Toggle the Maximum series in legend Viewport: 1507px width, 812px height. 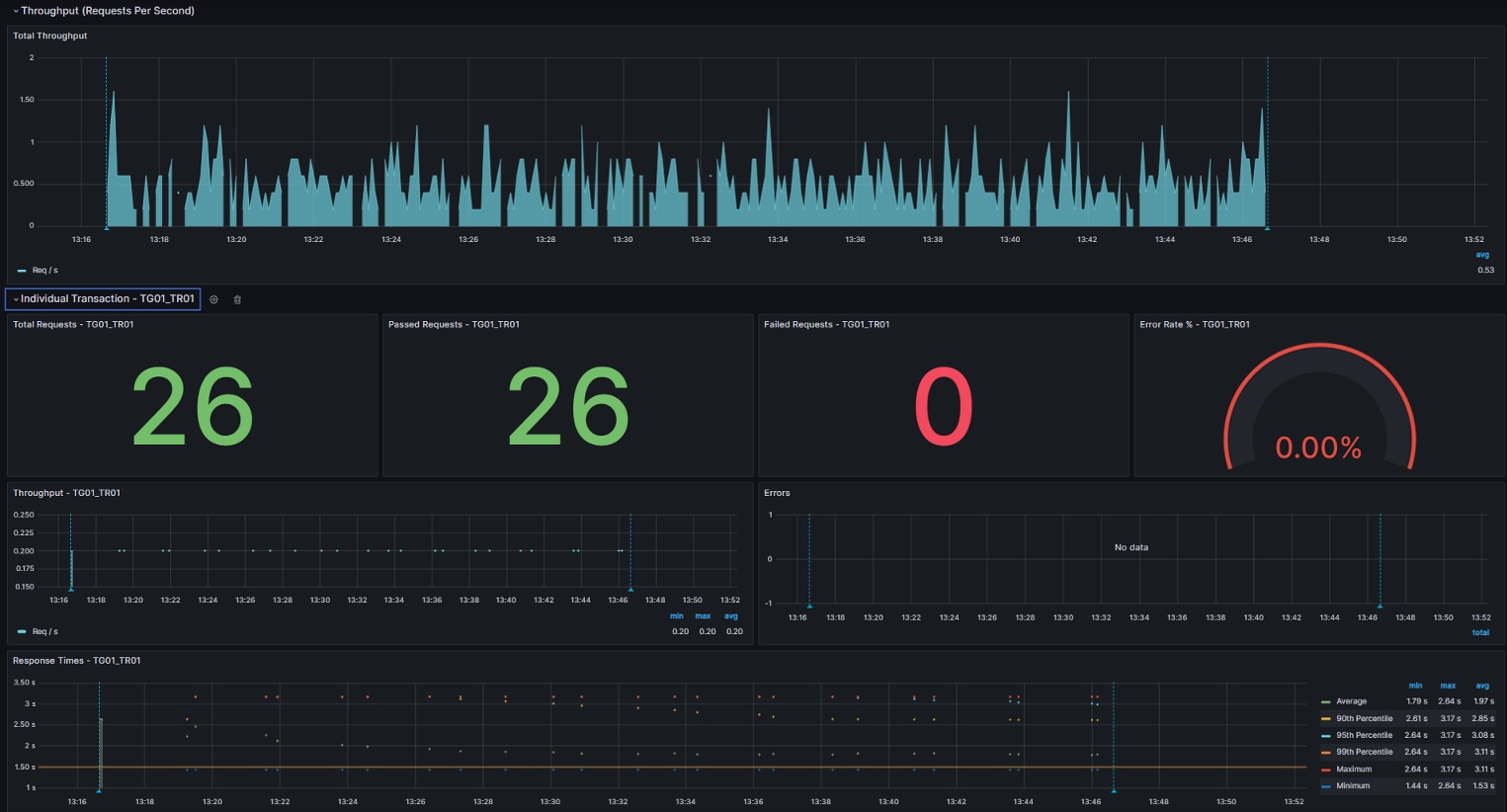click(x=1354, y=769)
